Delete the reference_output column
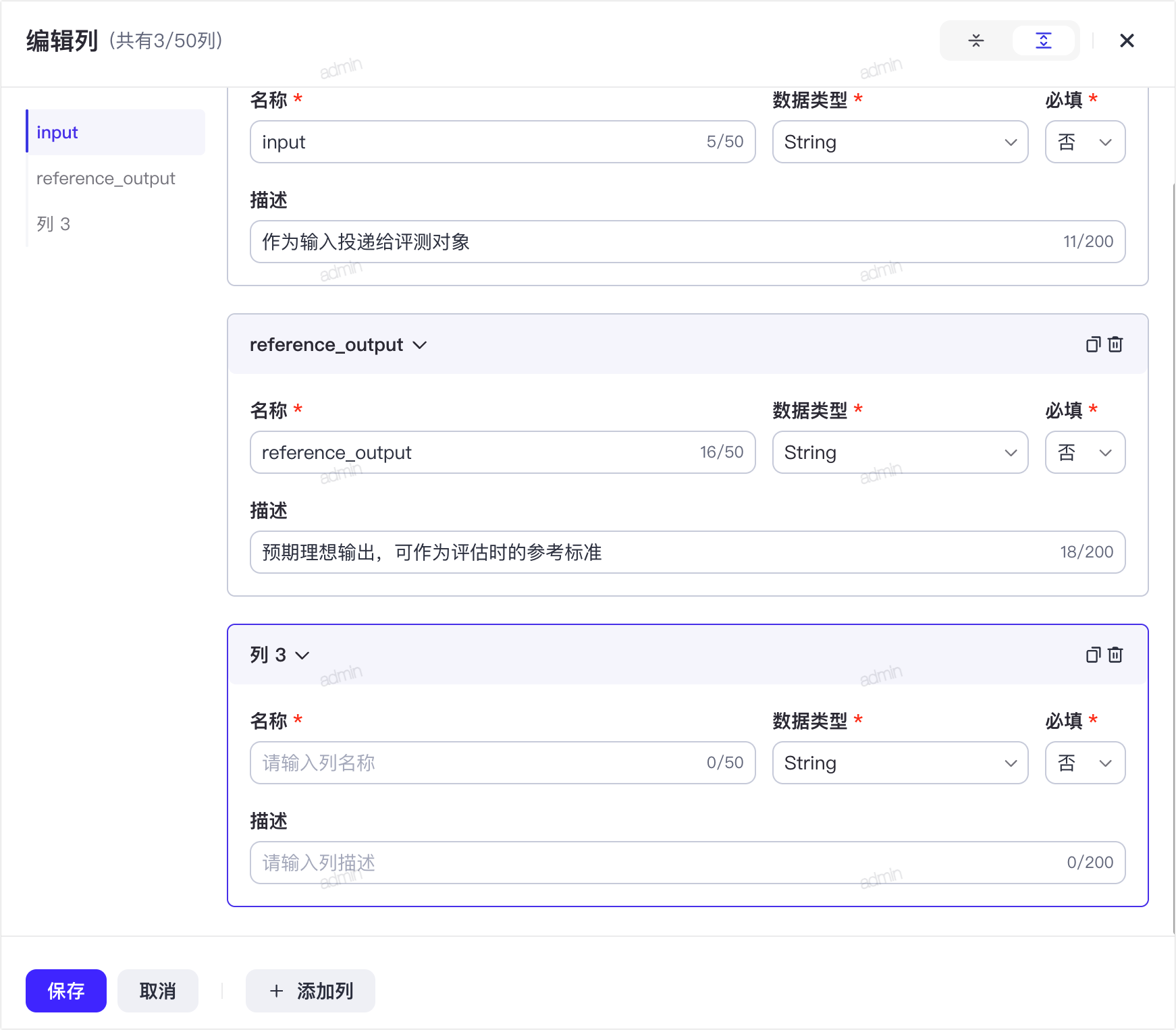The width and height of the screenshot is (1176, 1030). coord(1115,345)
